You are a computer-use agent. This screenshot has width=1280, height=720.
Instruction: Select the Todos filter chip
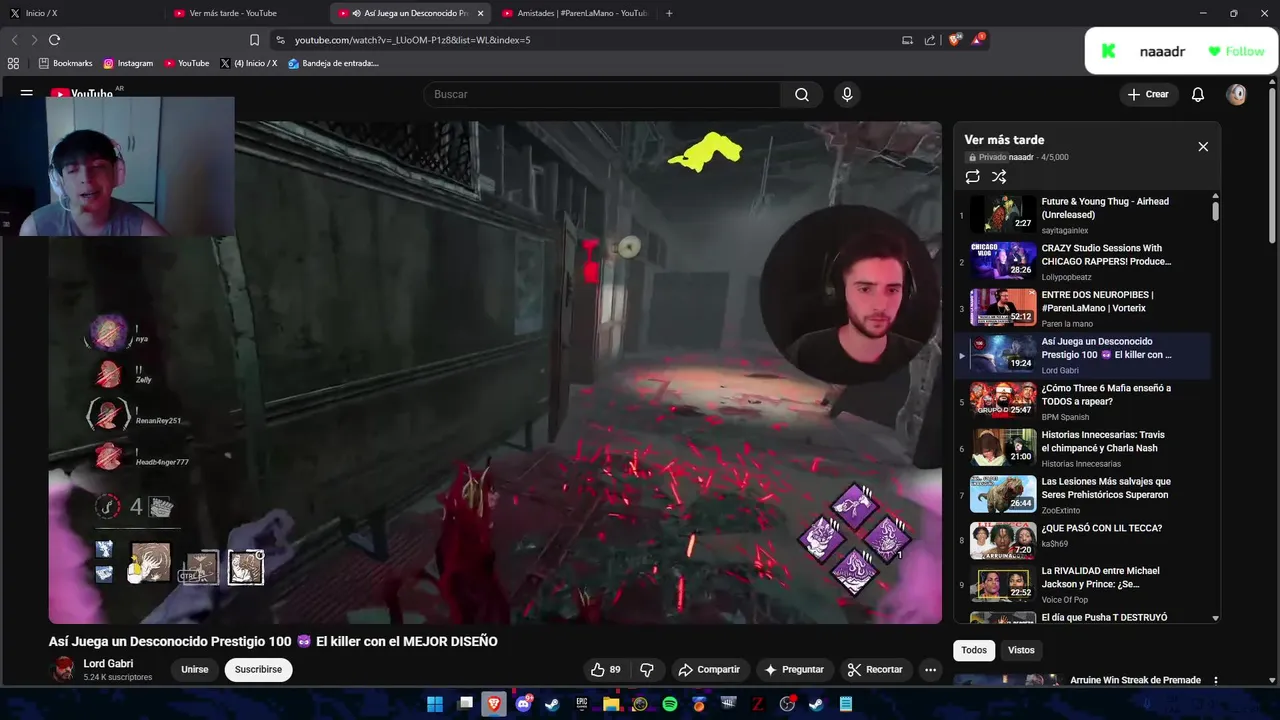click(x=974, y=650)
